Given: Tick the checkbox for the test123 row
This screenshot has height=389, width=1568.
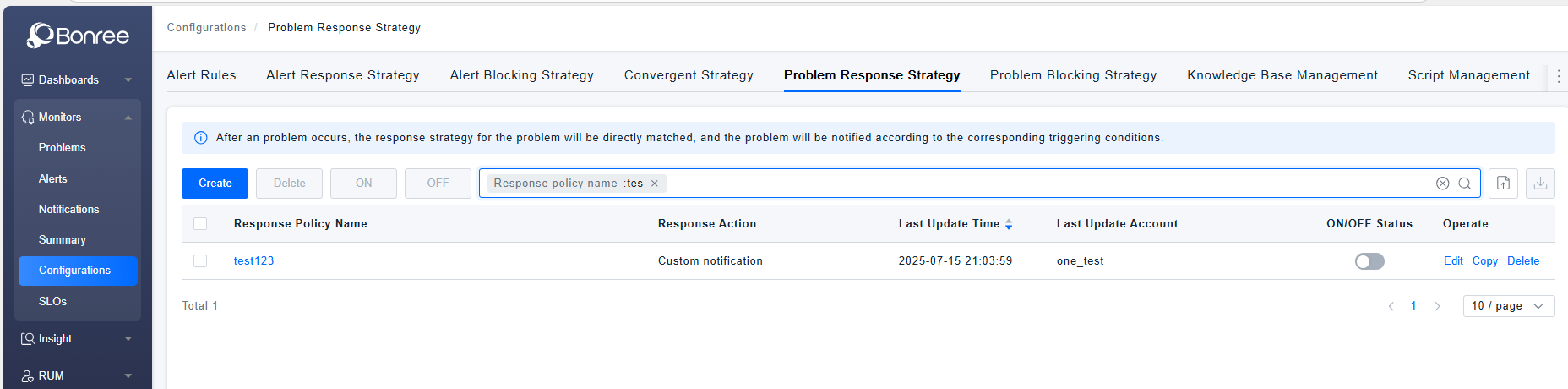Looking at the screenshot, I should pos(200,261).
